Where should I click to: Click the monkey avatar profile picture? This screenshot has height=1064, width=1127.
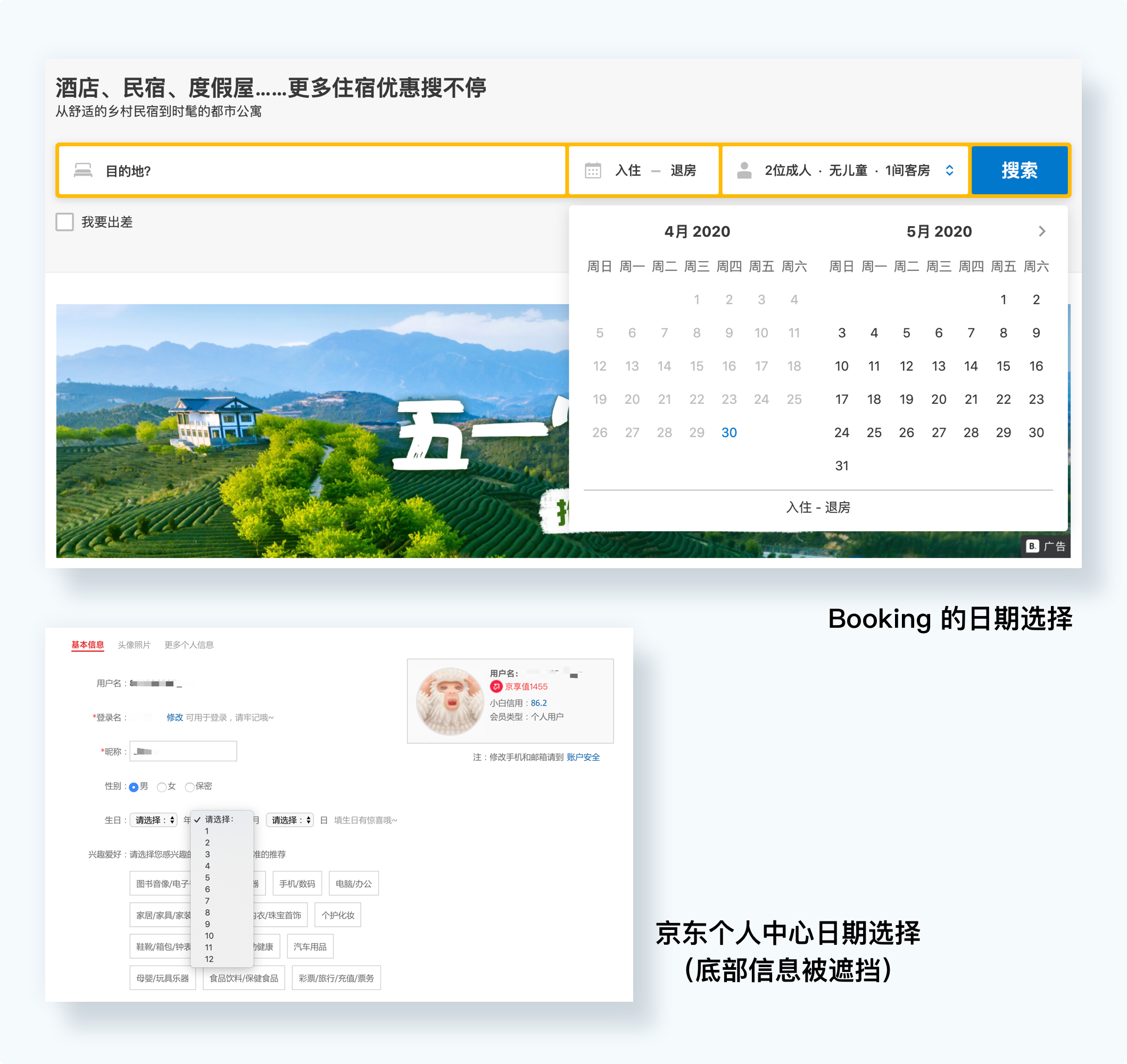point(450,701)
